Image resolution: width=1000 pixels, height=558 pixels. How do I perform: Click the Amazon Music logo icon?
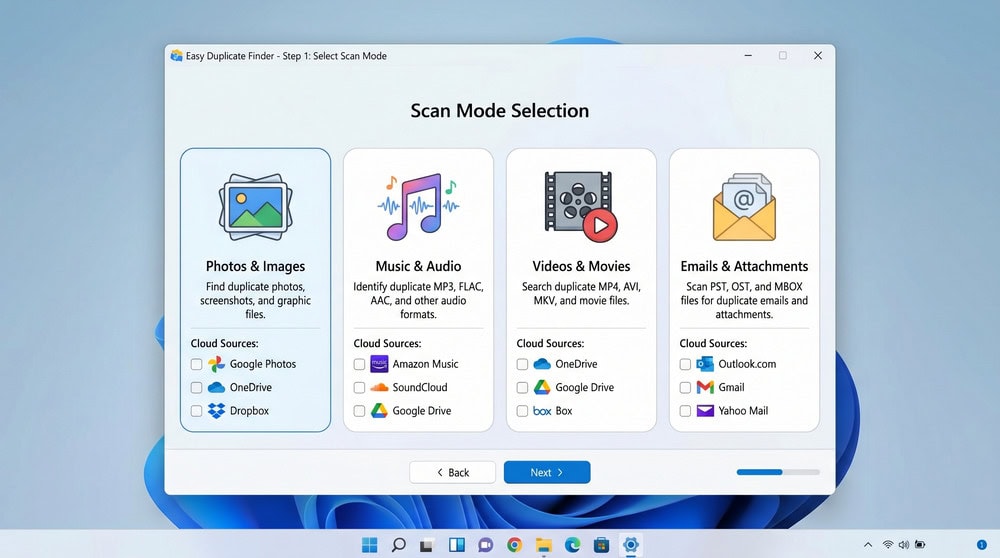pos(379,364)
